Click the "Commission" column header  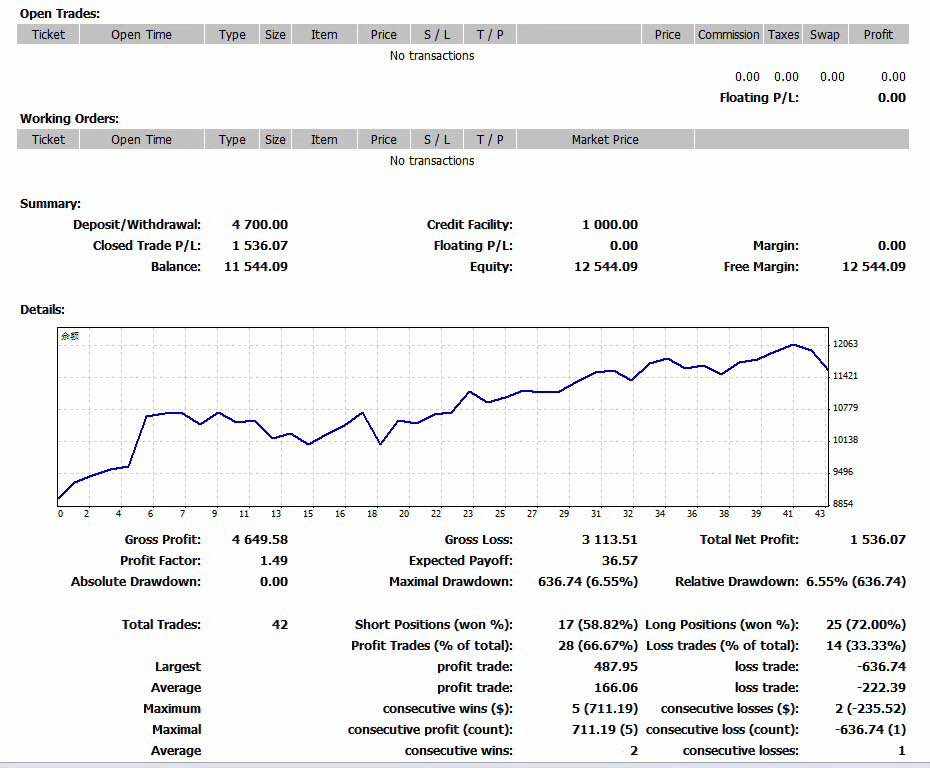728,34
